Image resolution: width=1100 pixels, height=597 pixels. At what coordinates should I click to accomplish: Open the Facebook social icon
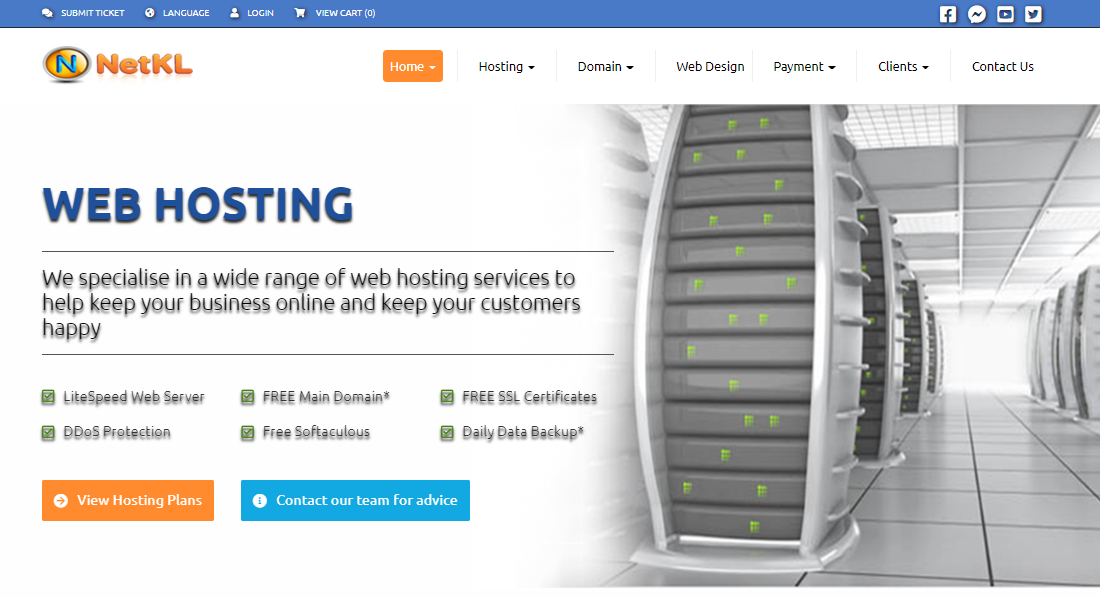(948, 14)
